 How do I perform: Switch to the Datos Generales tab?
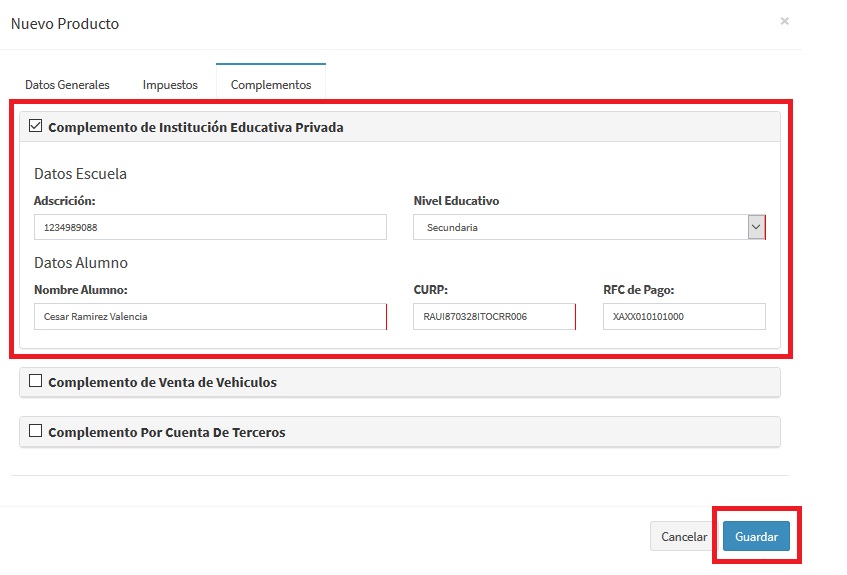(67, 85)
